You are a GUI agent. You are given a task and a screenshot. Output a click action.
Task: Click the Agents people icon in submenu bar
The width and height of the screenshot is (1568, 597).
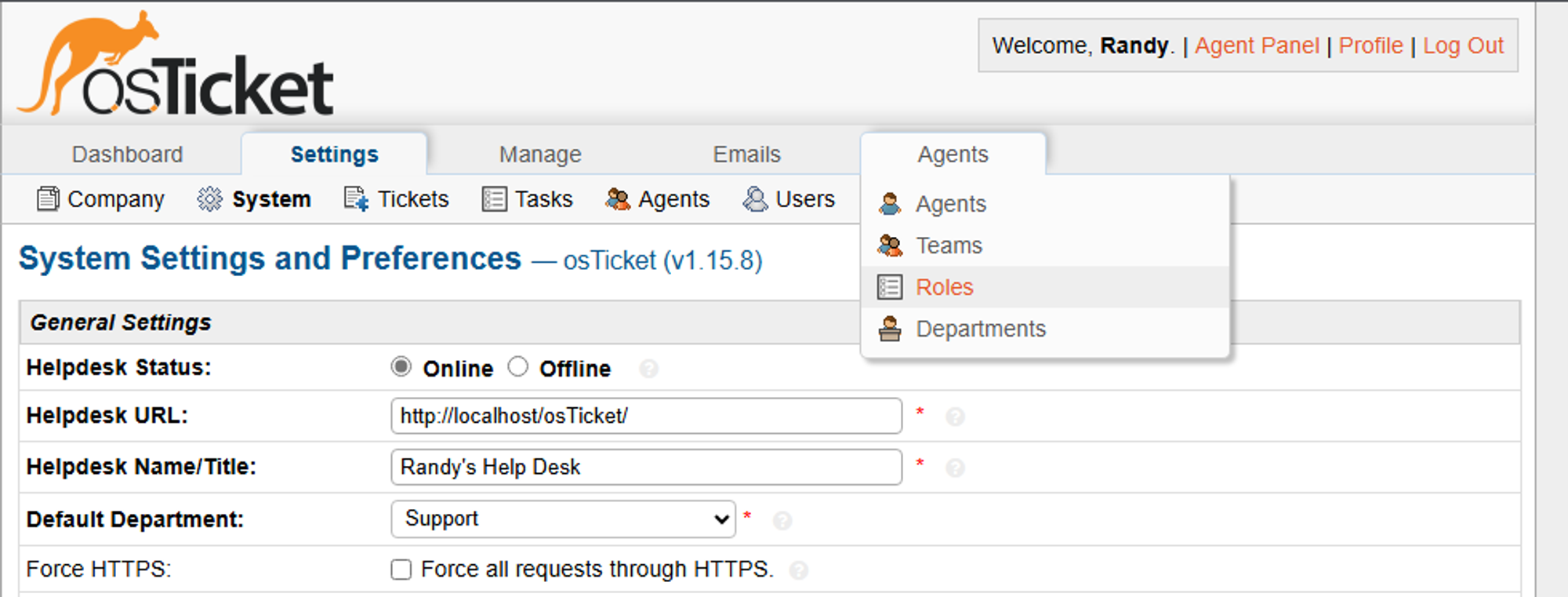(618, 199)
